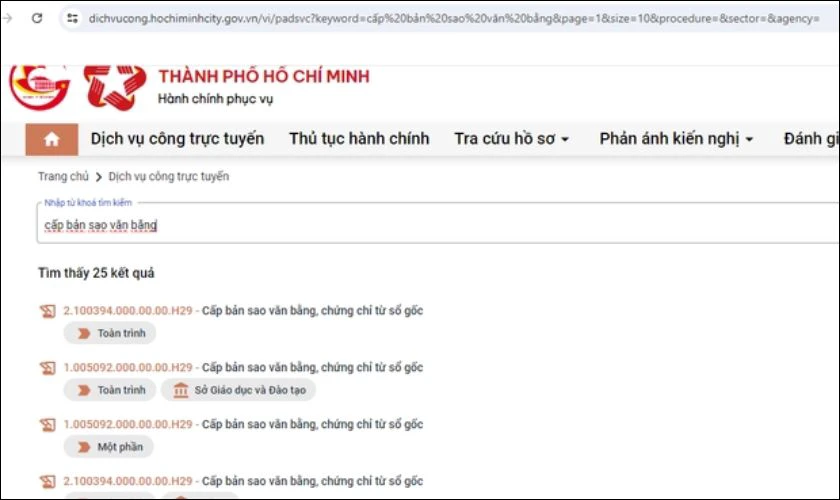Click the building icon in Sở Giáo dục tag
Viewport: 840px width, 500px height.
click(x=181, y=390)
